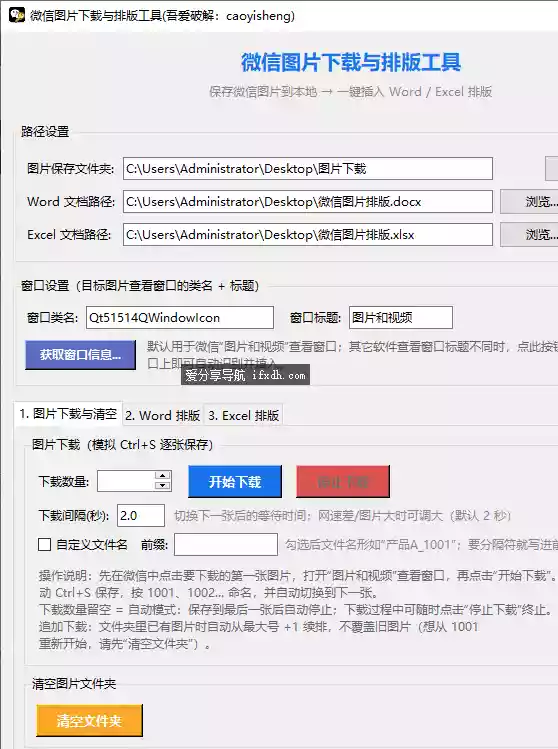558x749 pixels.
Task: Click the orange 清空文件夹 button
Action: tap(89, 720)
